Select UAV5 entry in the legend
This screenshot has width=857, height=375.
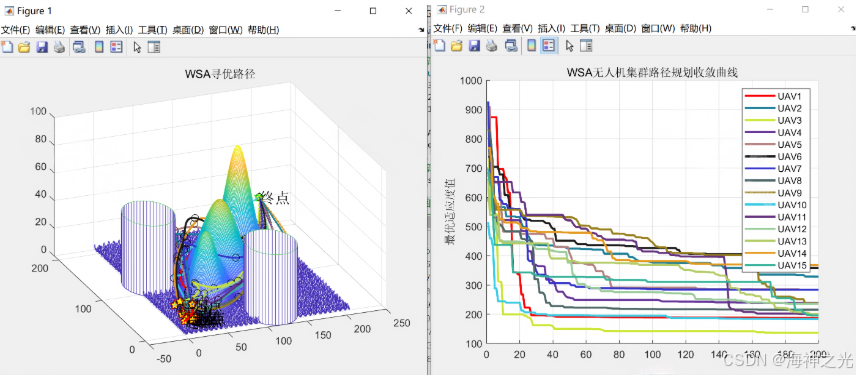click(777, 145)
